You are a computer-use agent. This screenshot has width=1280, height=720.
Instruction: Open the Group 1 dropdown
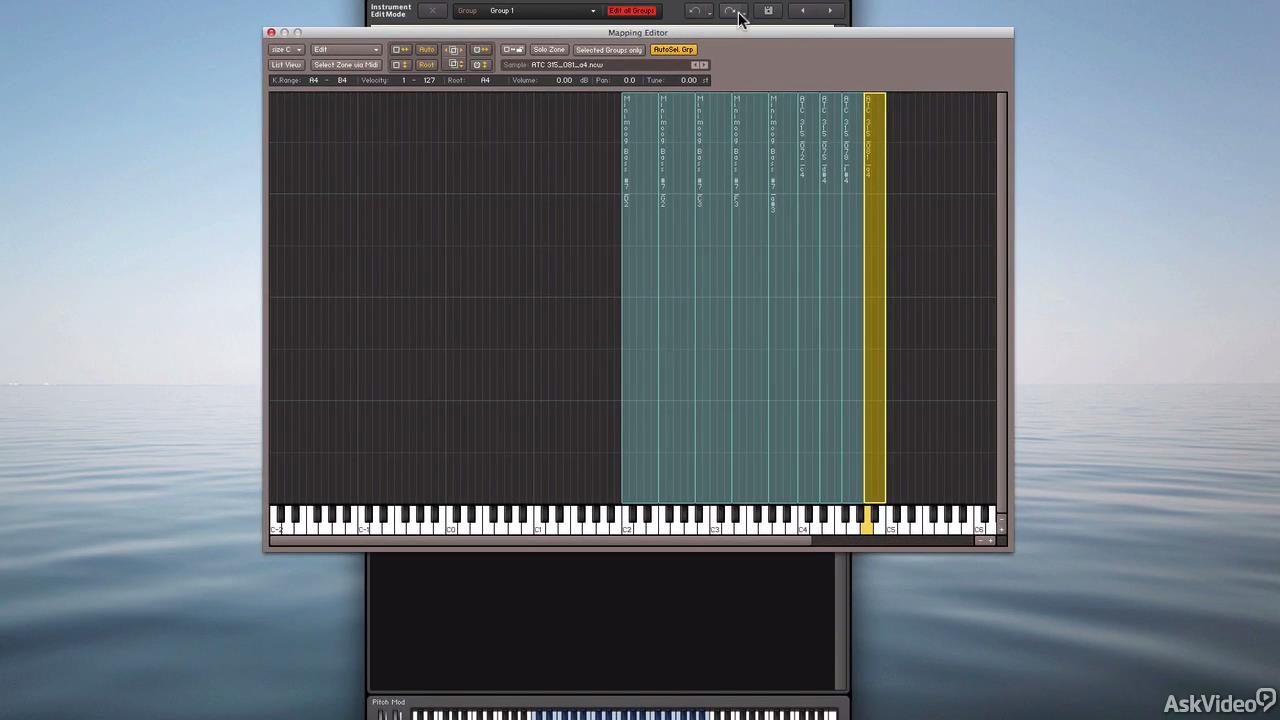[541, 11]
